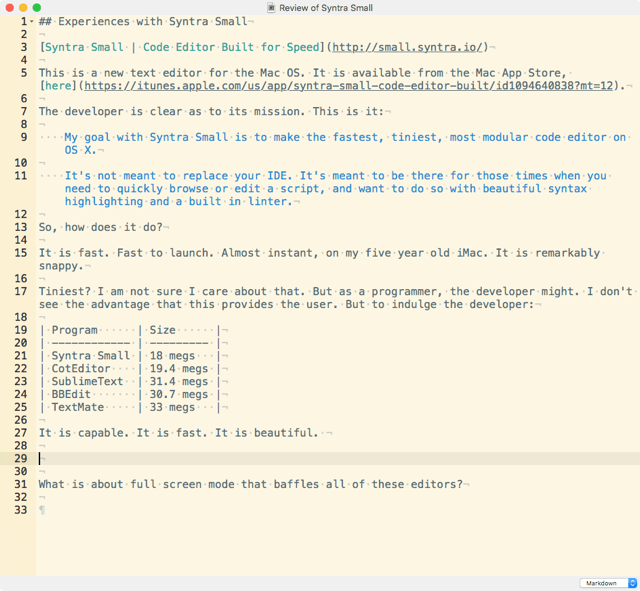Zoom the window with green button
Screen dimensions: 640x591
pyautogui.click(x=37, y=7)
